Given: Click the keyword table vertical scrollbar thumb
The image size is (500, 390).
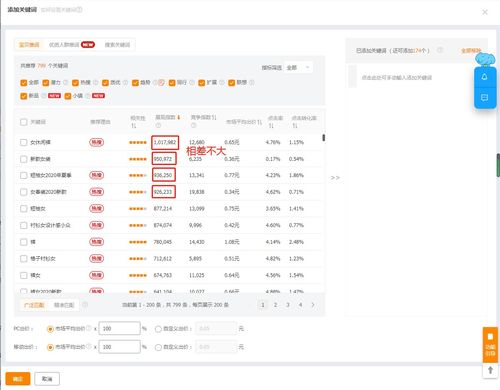Looking at the screenshot, I should [x=323, y=138].
